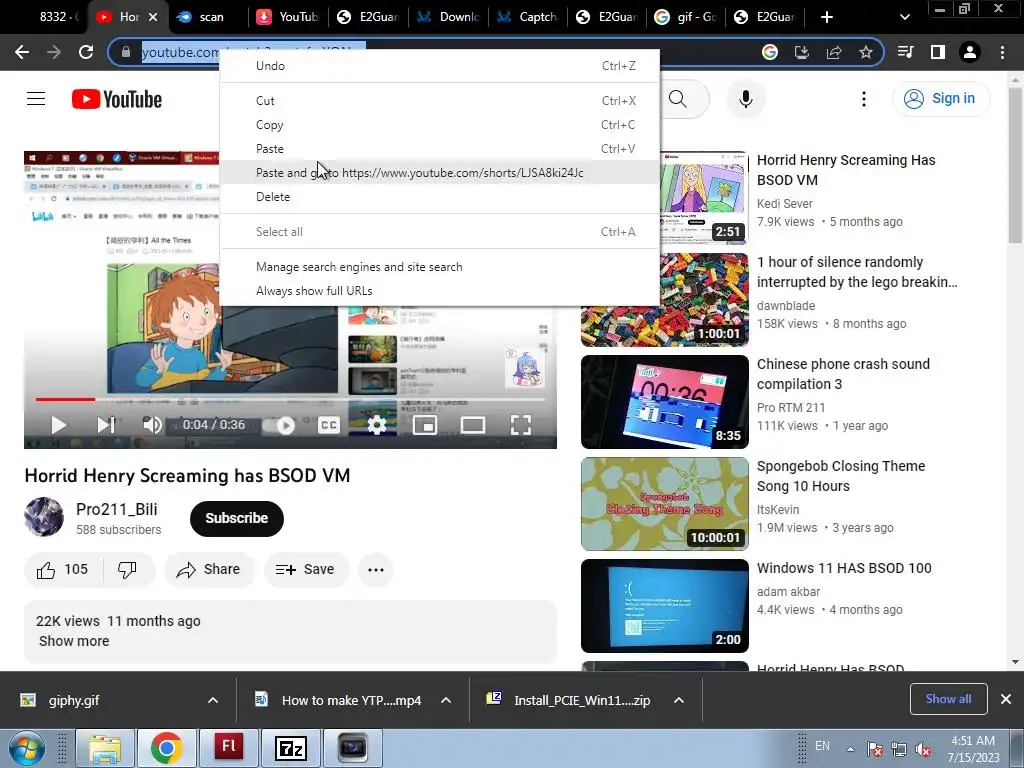The height and width of the screenshot is (768, 1024).
Task: Start voice search with the microphone
Action: click(x=746, y=99)
